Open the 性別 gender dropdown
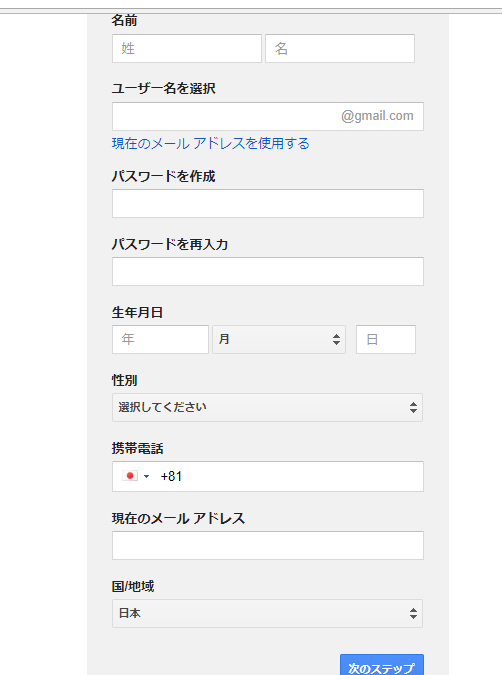The width and height of the screenshot is (502, 675). coord(267,407)
